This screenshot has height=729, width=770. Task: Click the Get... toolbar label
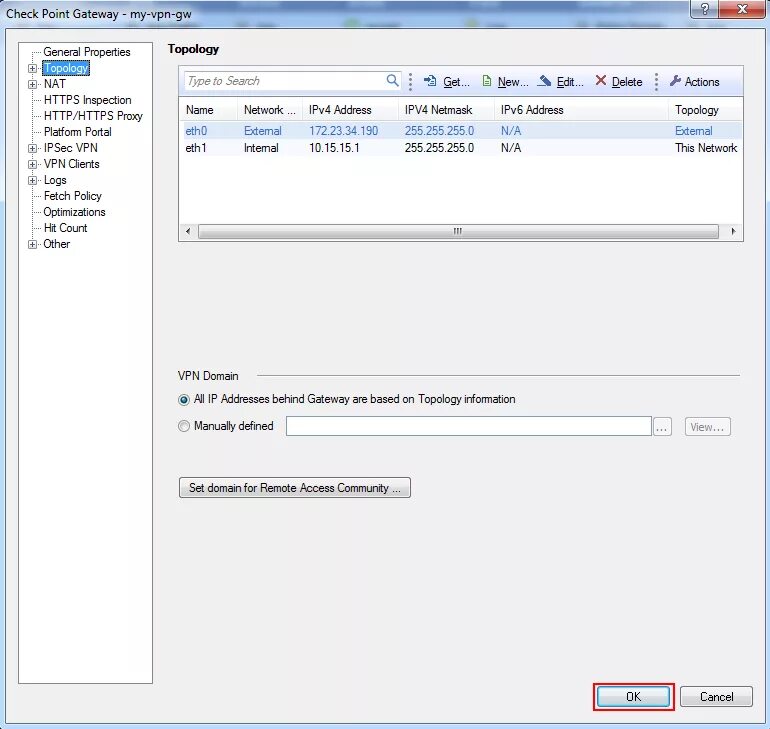(456, 82)
